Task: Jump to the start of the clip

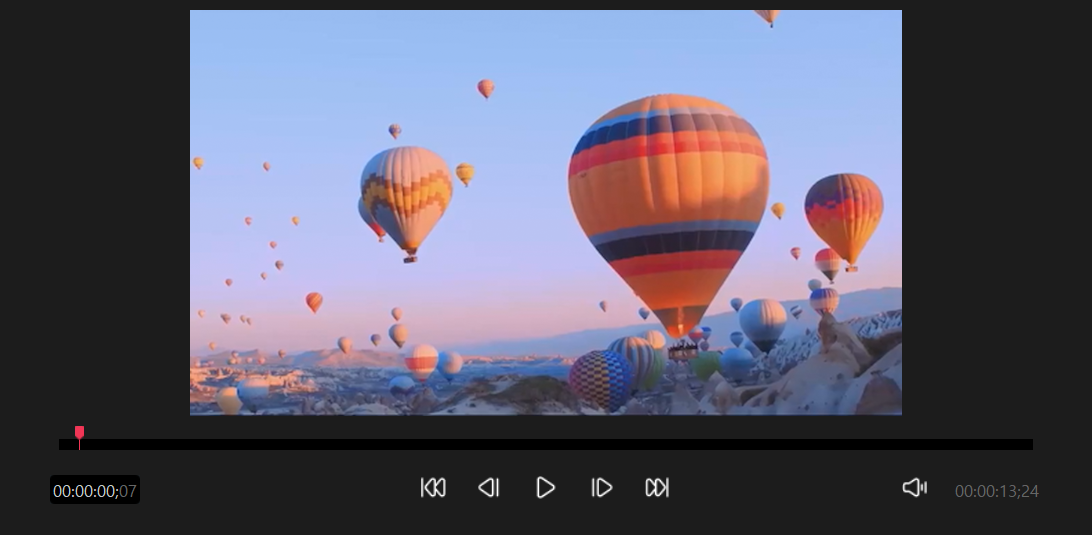Action: click(433, 488)
